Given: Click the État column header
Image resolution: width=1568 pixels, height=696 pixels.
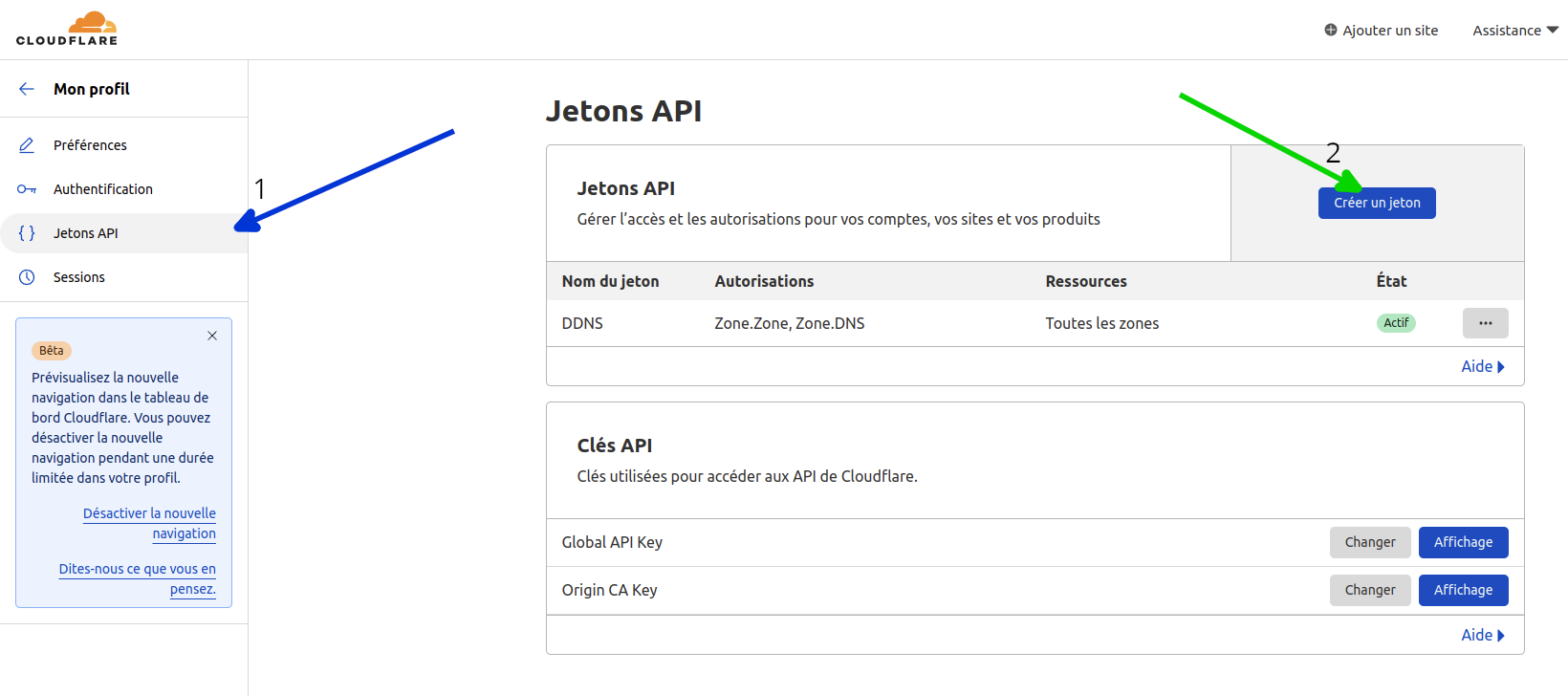Looking at the screenshot, I should pos(1391,280).
